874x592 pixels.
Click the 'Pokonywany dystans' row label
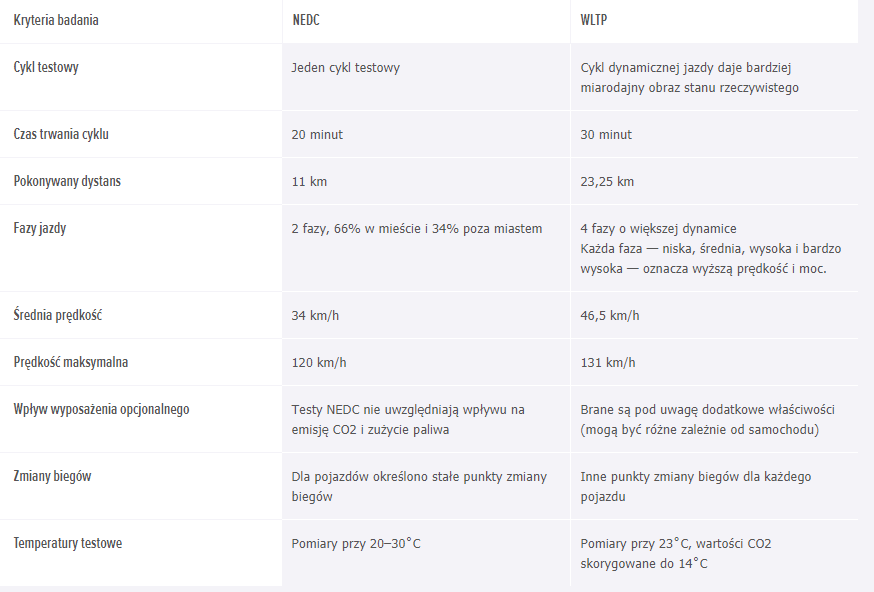coord(67,181)
